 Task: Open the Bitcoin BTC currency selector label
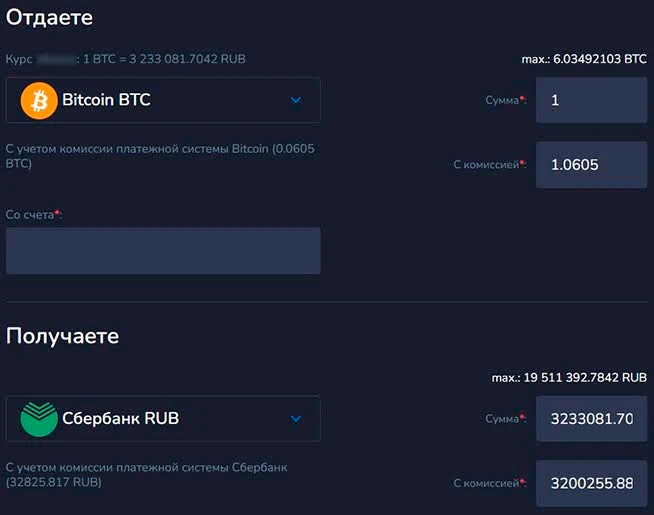106,100
